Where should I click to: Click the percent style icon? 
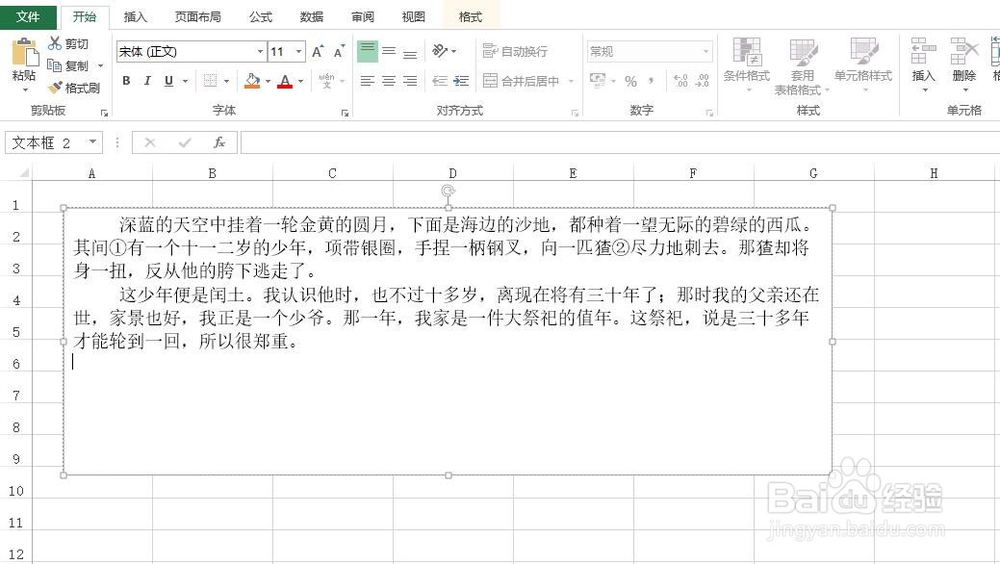point(631,81)
